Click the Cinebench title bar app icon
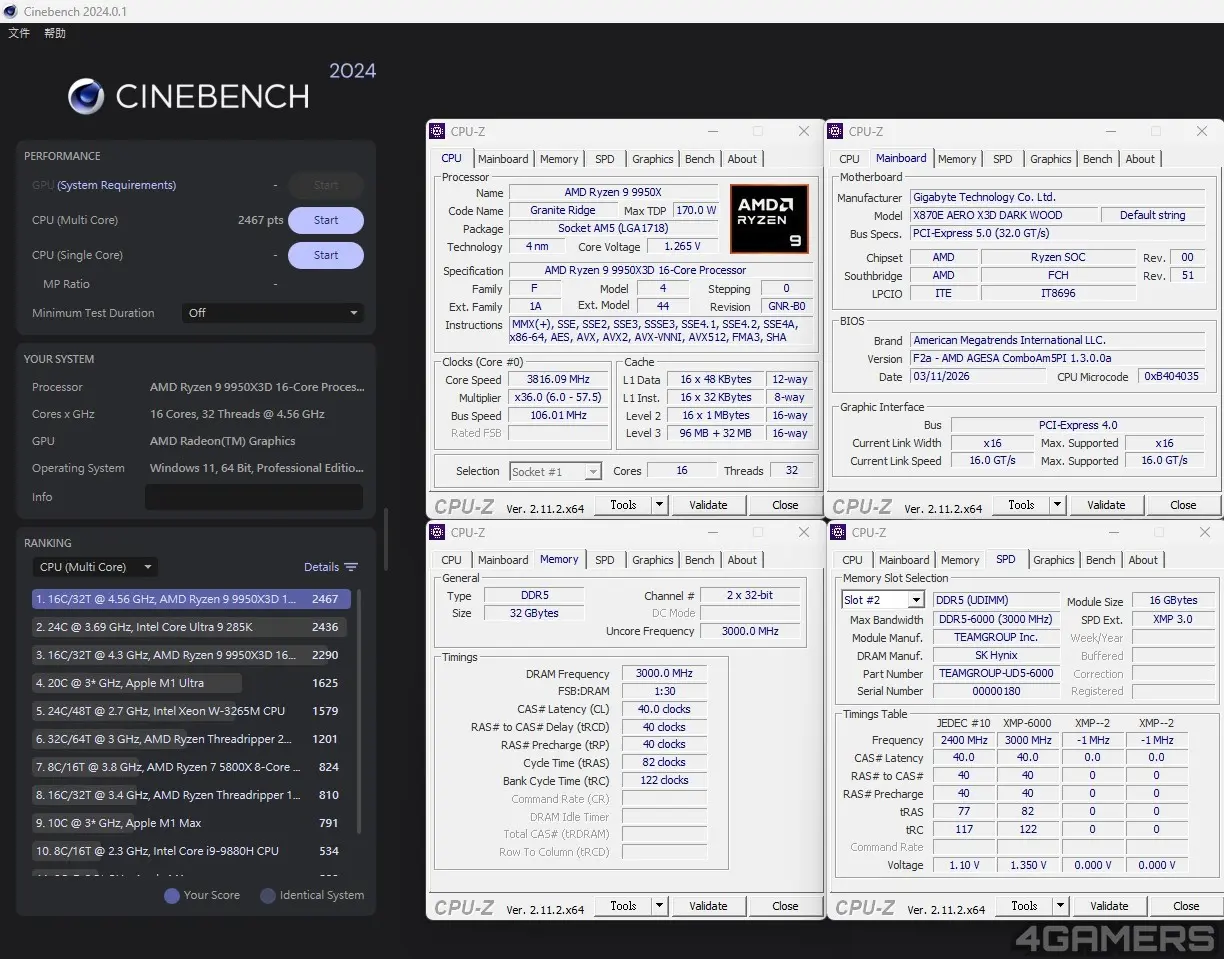The height and width of the screenshot is (959, 1224). (10, 11)
